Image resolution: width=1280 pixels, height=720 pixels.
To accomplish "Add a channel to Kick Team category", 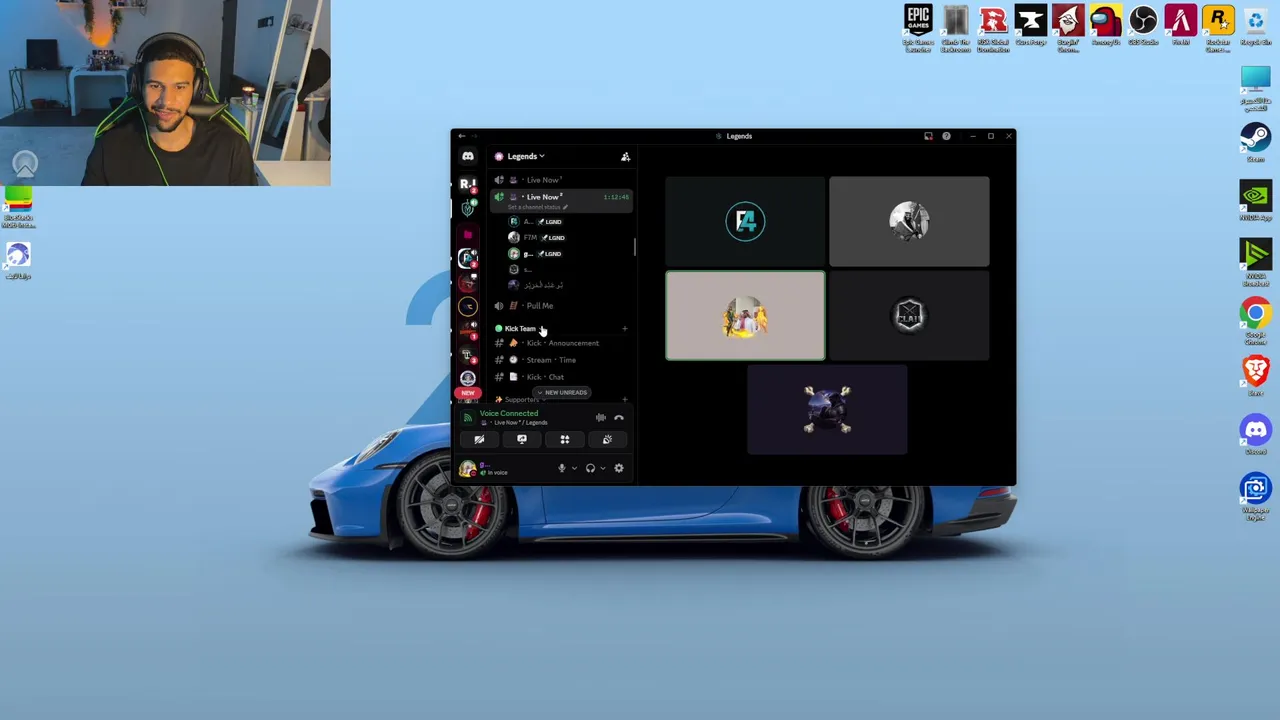I will [624, 328].
